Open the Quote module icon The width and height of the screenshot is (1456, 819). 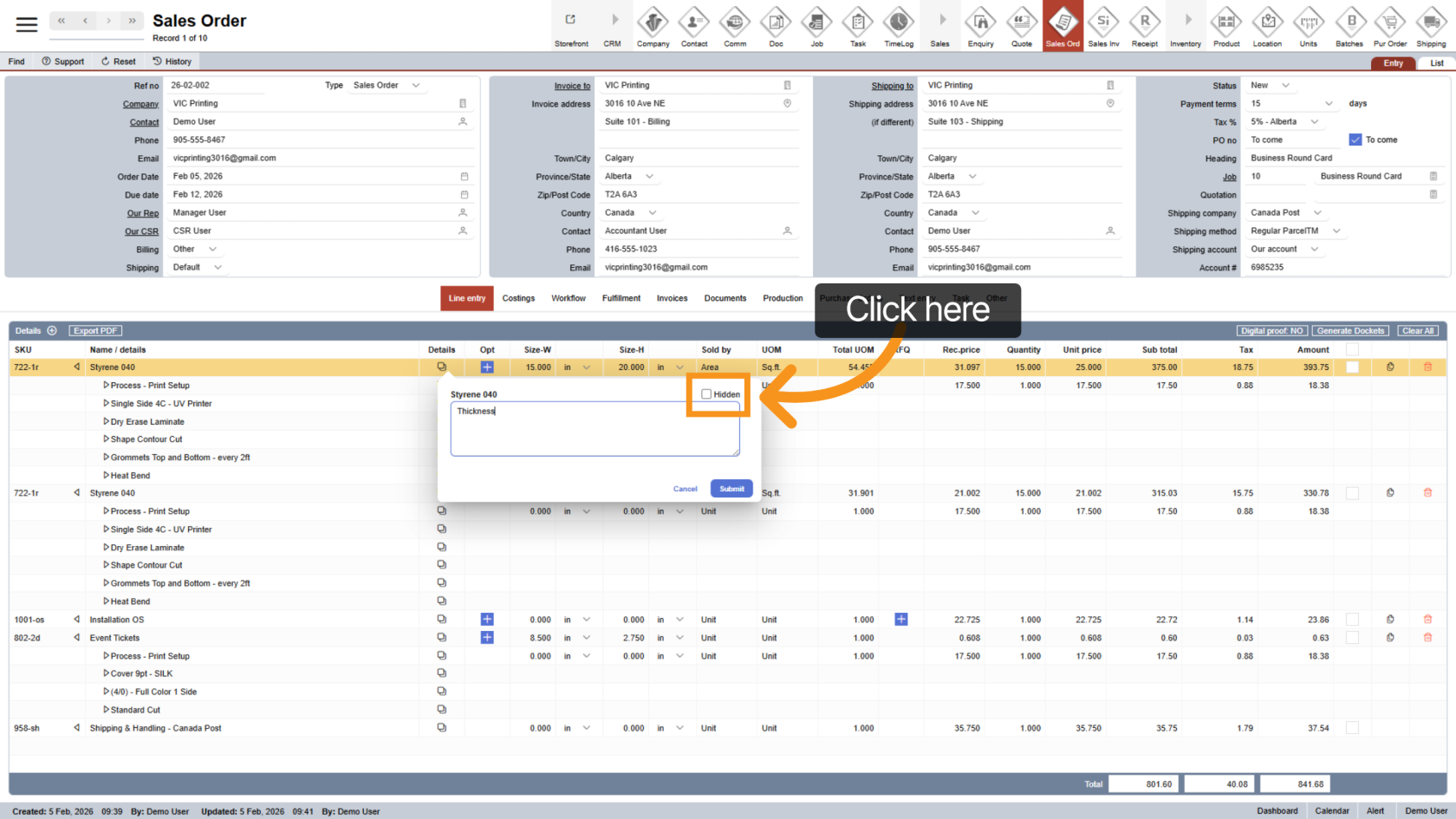1022,26
